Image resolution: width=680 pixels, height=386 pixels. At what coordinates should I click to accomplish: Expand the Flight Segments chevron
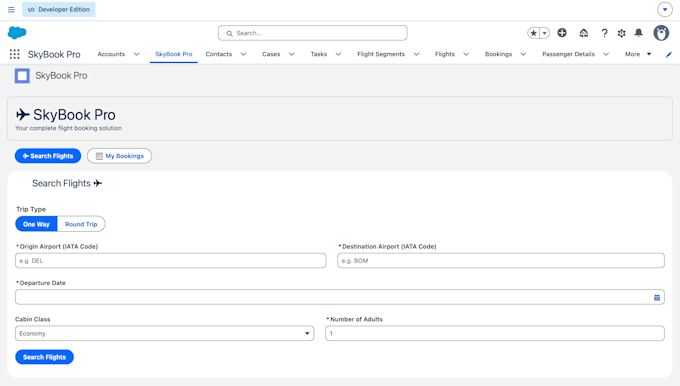(x=416, y=54)
